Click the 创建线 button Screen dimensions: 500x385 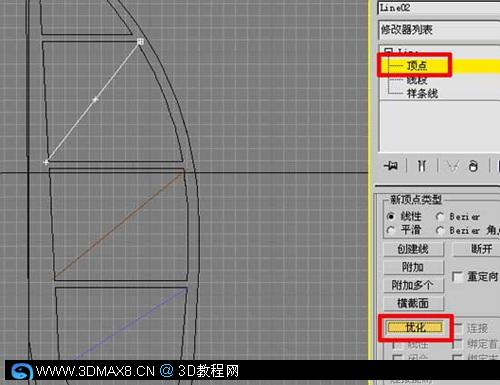tap(413, 249)
